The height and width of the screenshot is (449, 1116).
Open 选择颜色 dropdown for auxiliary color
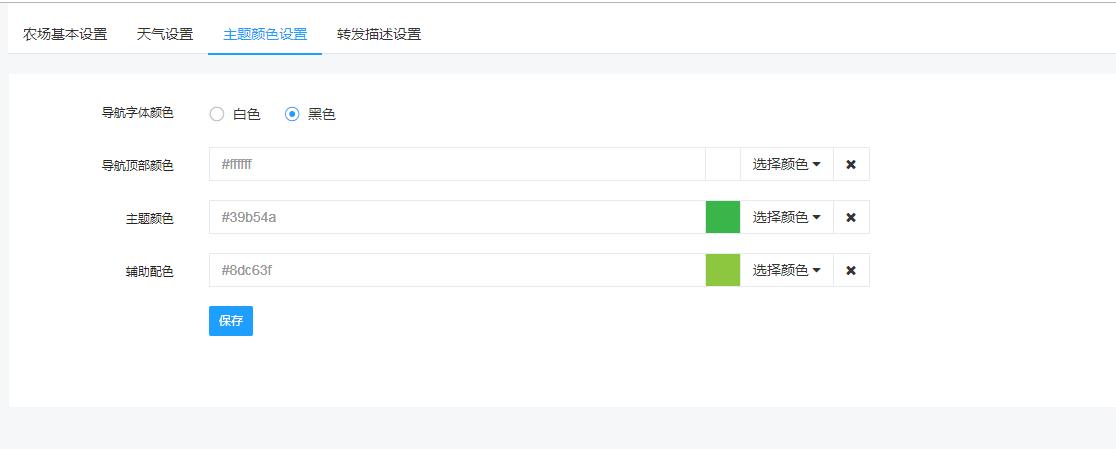tap(786, 270)
